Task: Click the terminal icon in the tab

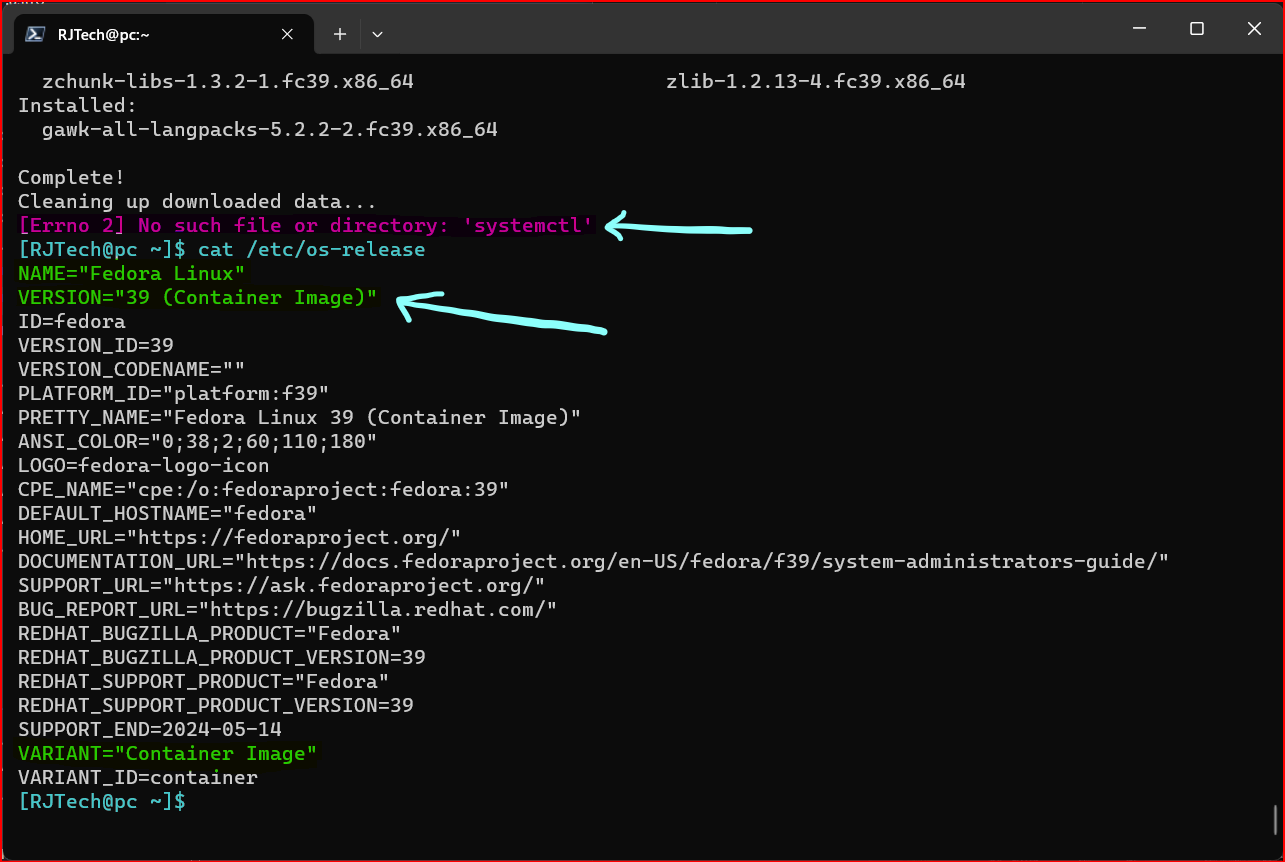Action: click(33, 33)
